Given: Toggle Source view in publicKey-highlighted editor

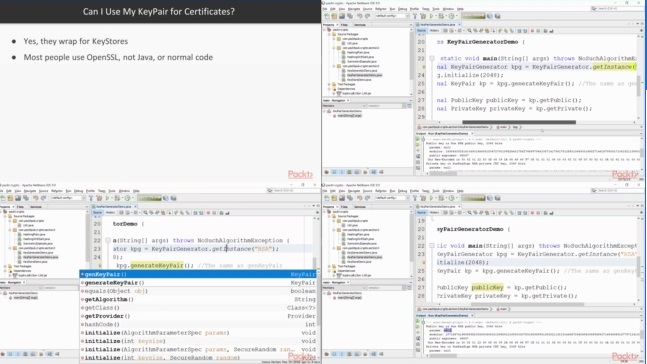Looking at the screenshot, I should point(421,213).
